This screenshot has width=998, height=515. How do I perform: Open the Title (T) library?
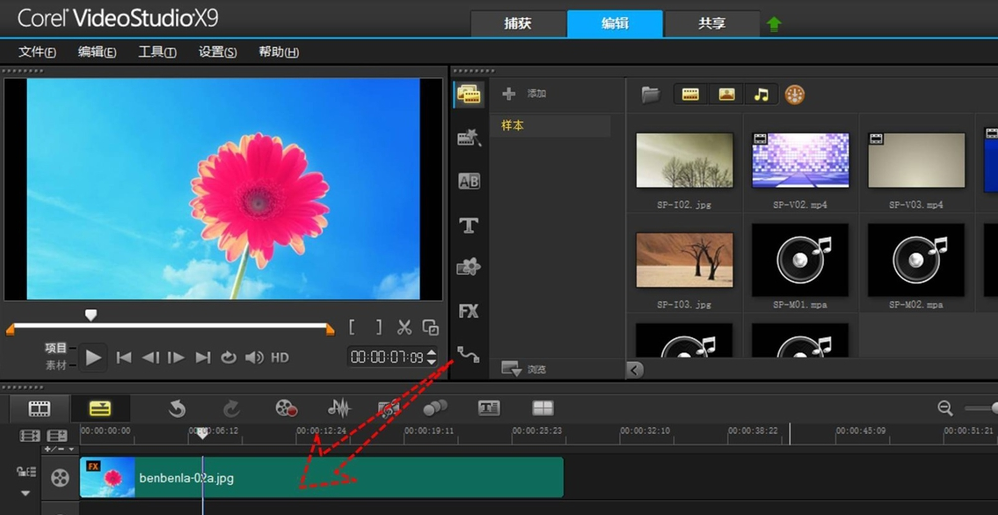[469, 225]
